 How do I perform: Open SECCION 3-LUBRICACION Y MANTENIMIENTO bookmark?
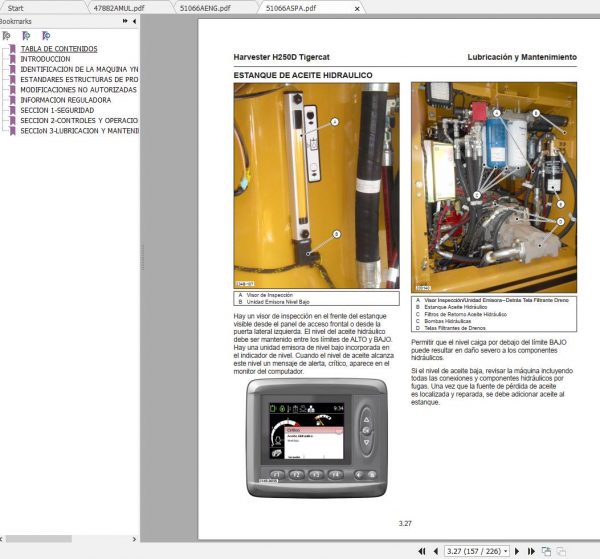(79, 131)
